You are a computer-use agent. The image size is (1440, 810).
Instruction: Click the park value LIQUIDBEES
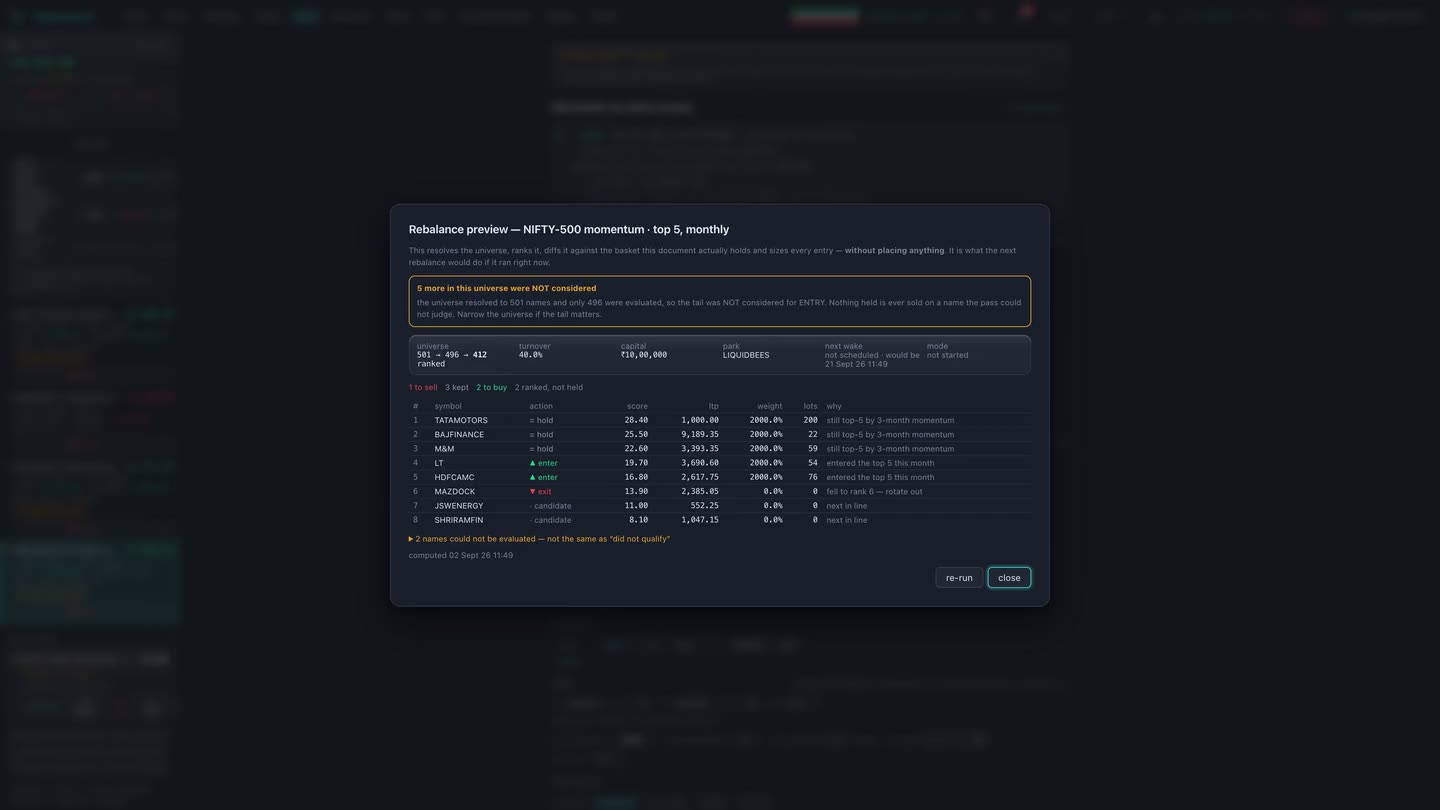(x=746, y=355)
